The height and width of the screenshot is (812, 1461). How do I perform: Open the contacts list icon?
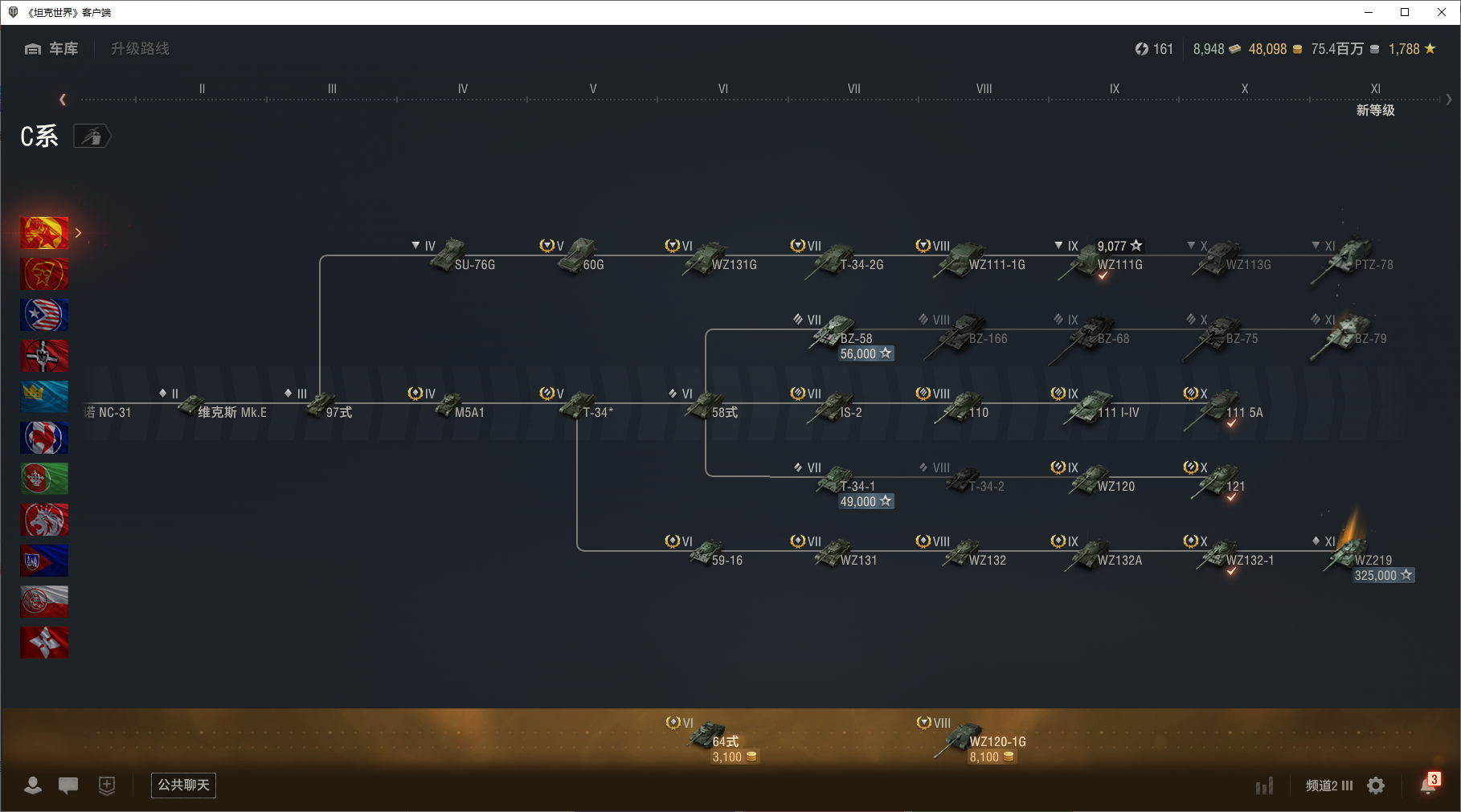(33, 785)
